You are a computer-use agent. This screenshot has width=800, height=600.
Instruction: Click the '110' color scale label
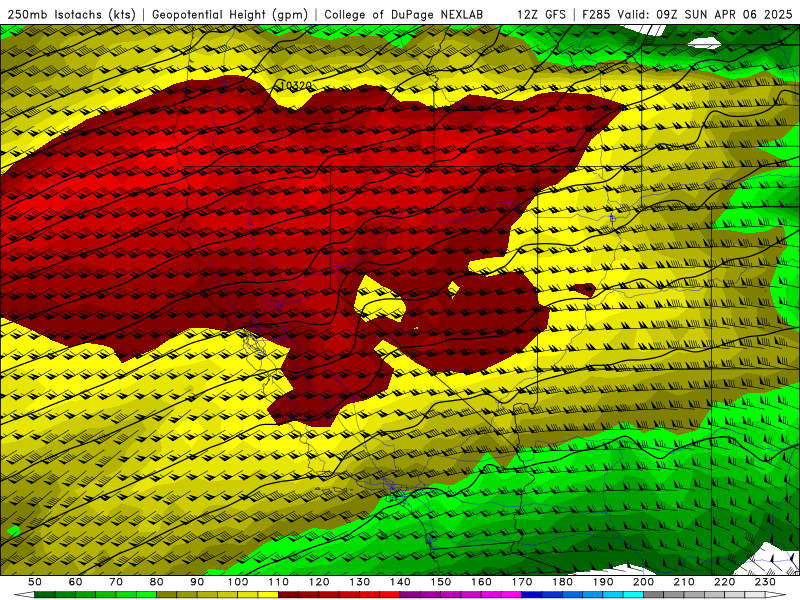pos(279,582)
